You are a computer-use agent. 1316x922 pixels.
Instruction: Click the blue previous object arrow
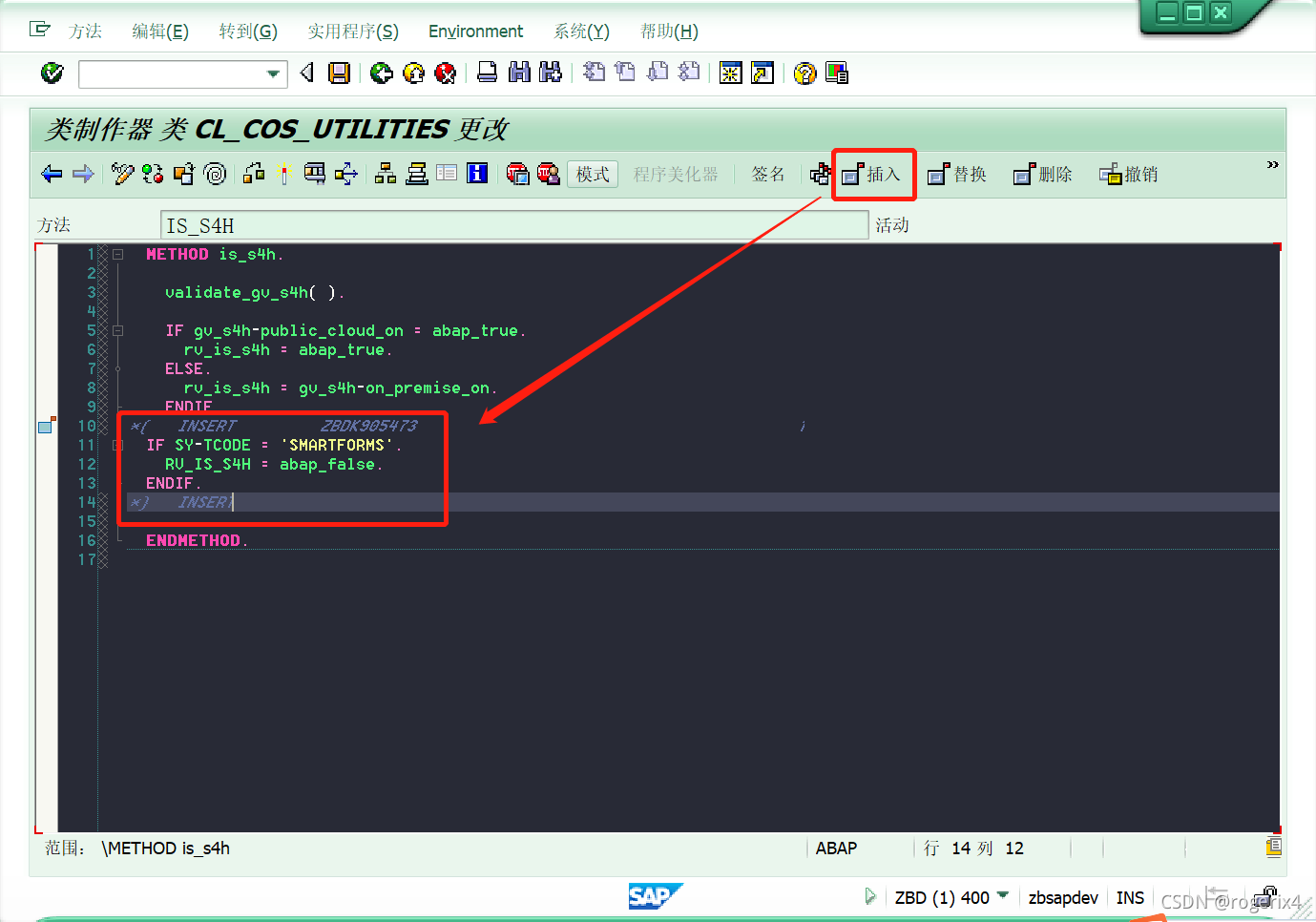pyautogui.click(x=52, y=174)
